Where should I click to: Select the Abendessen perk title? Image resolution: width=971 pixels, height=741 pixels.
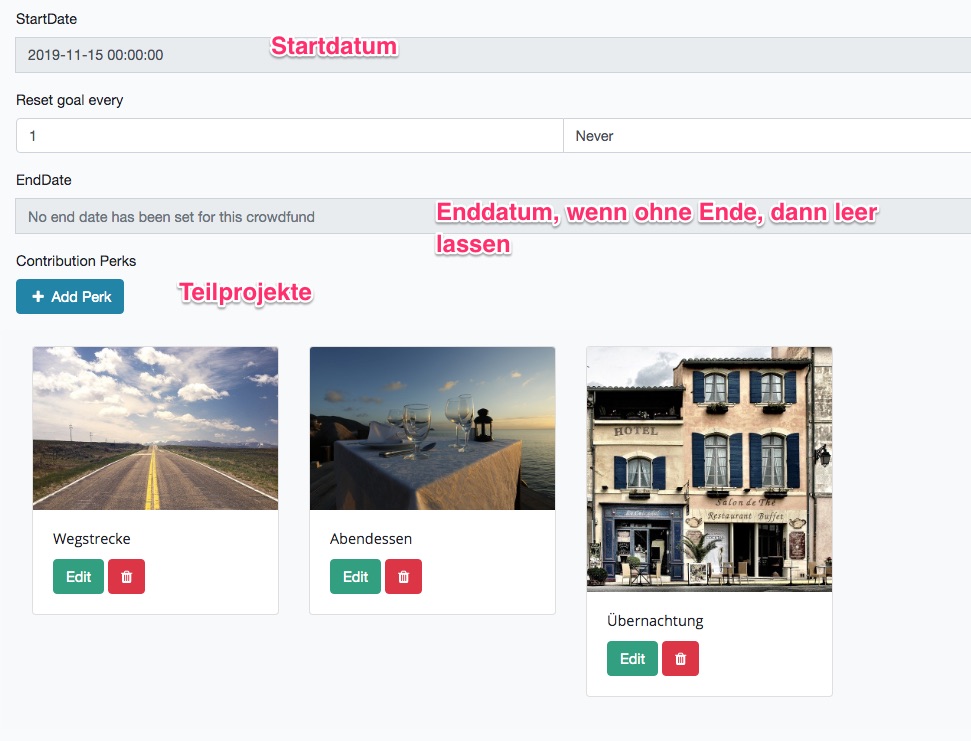pyautogui.click(x=370, y=539)
